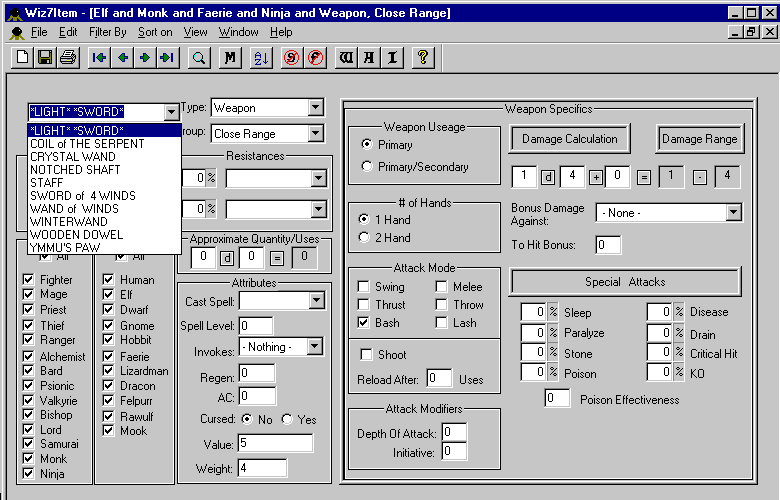This screenshot has height=500, width=780.
Task: Open the Bonus Damage Against dropdown
Action: [x=733, y=212]
